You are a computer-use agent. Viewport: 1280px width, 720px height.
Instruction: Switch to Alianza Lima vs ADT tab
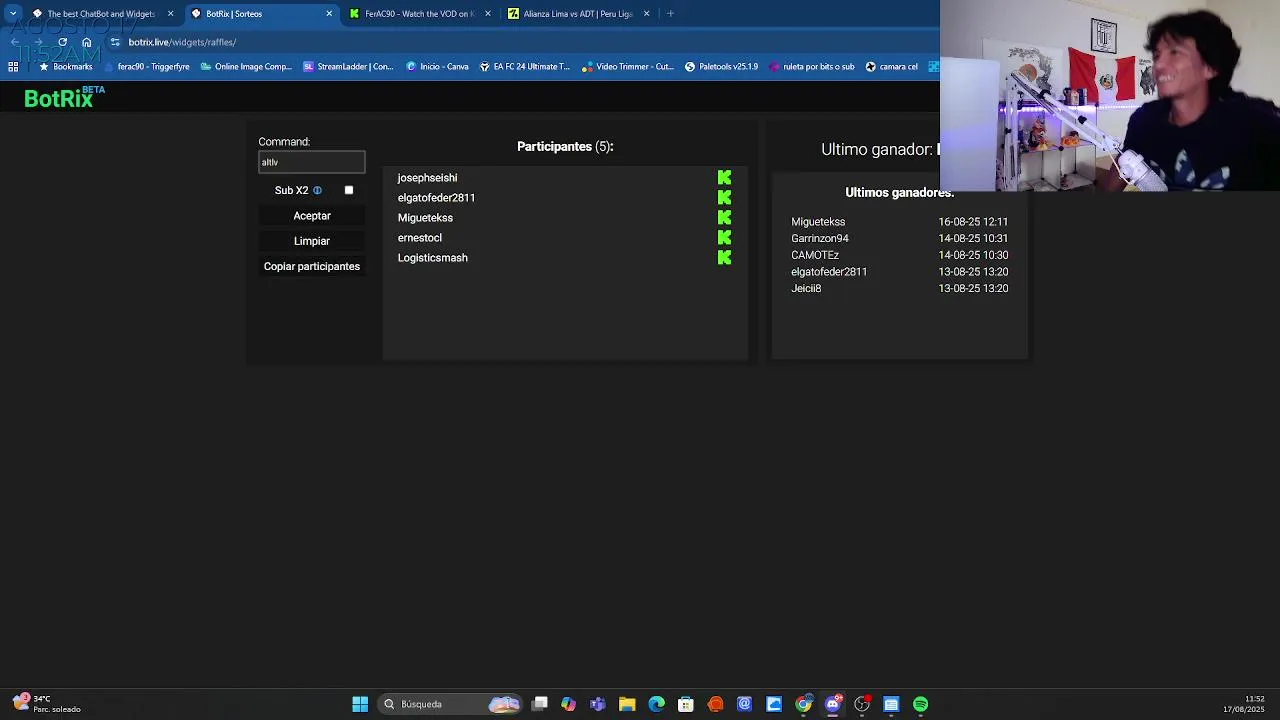pyautogui.click(x=578, y=14)
